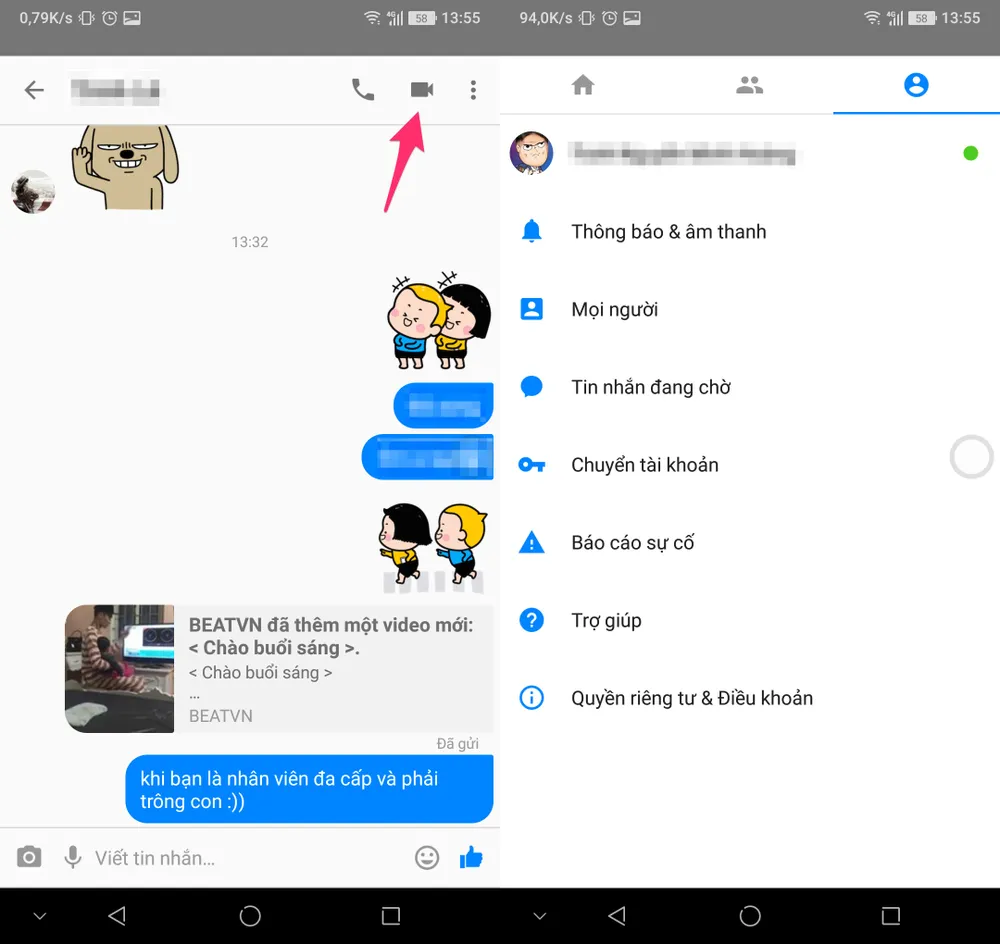Tap the 13:32 timestamp in chat
Viewport: 1000px width, 944px height.
pos(250,242)
